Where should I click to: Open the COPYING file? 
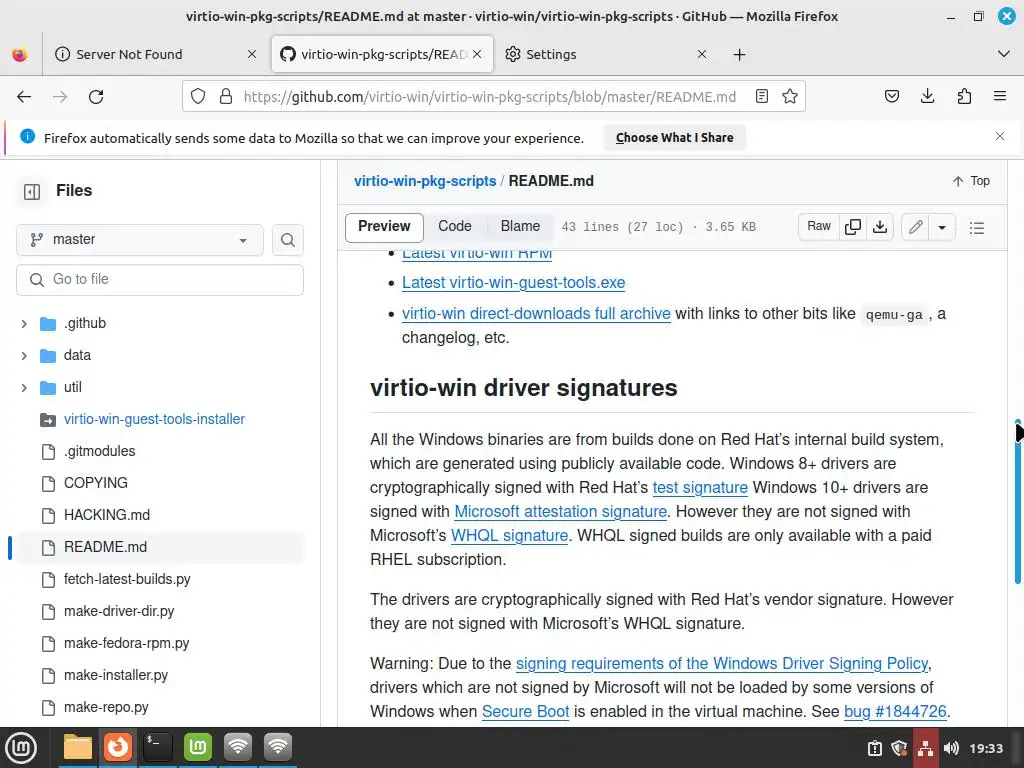[x=96, y=483]
